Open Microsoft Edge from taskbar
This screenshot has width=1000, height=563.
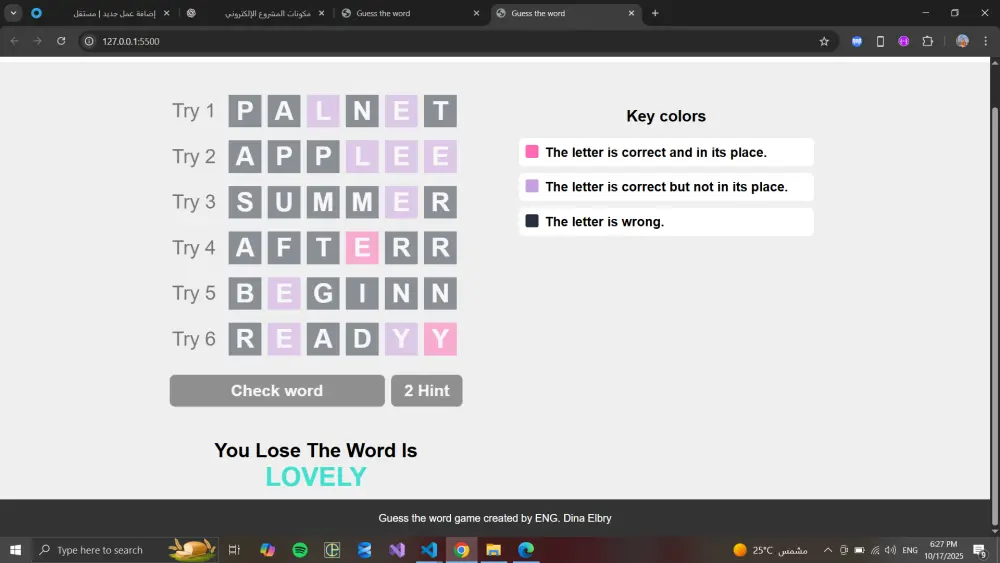[526, 550]
